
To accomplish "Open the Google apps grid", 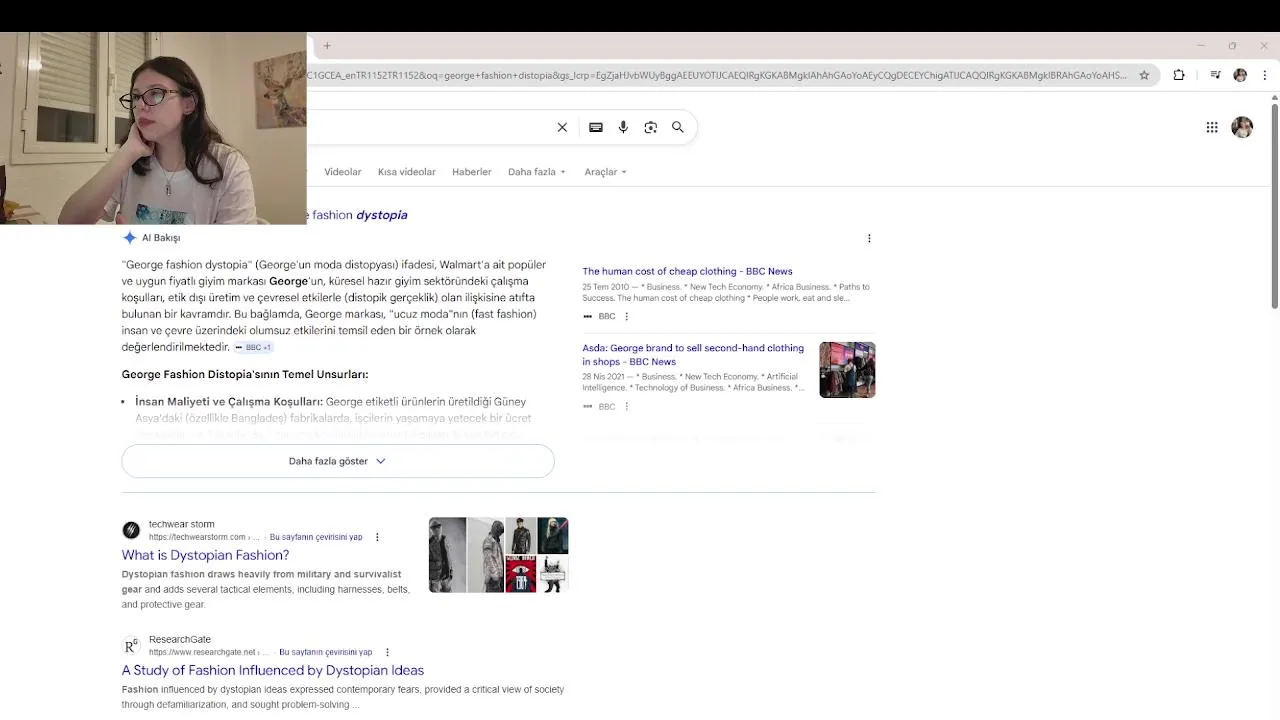I will pyautogui.click(x=1212, y=127).
